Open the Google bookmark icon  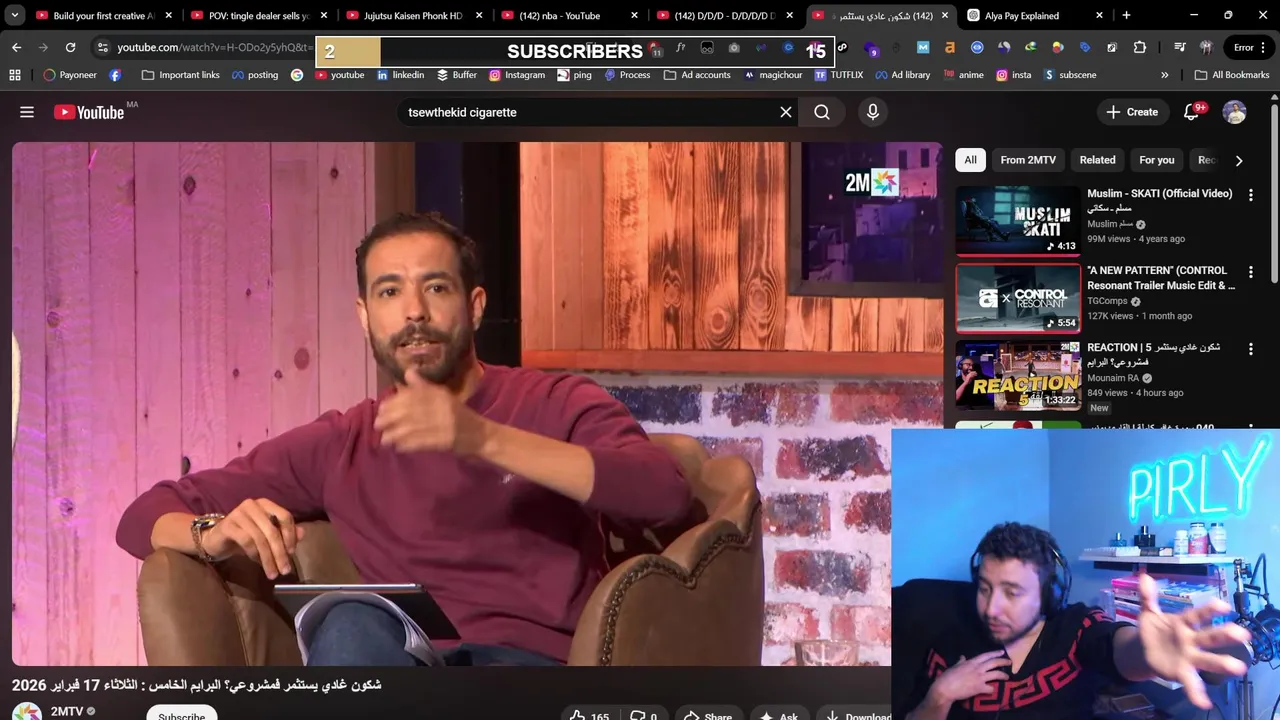pos(297,75)
